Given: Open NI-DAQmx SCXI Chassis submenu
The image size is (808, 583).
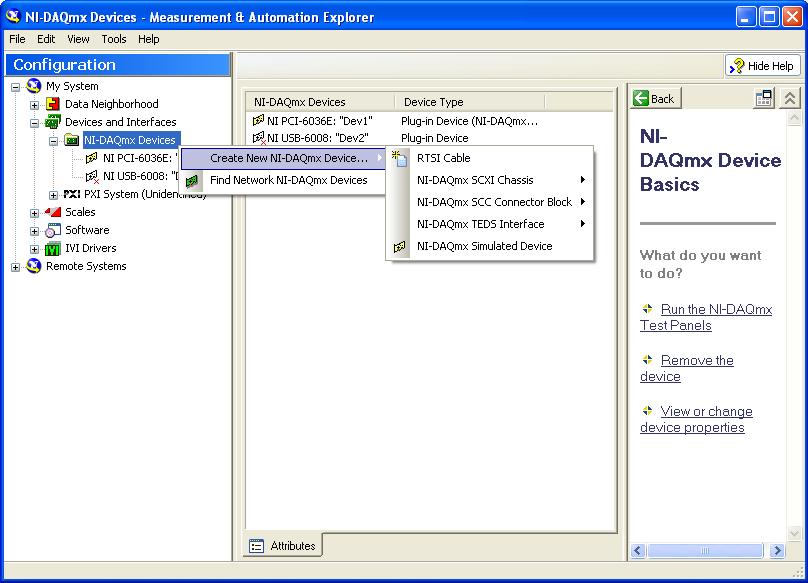Looking at the screenshot, I should (x=490, y=180).
